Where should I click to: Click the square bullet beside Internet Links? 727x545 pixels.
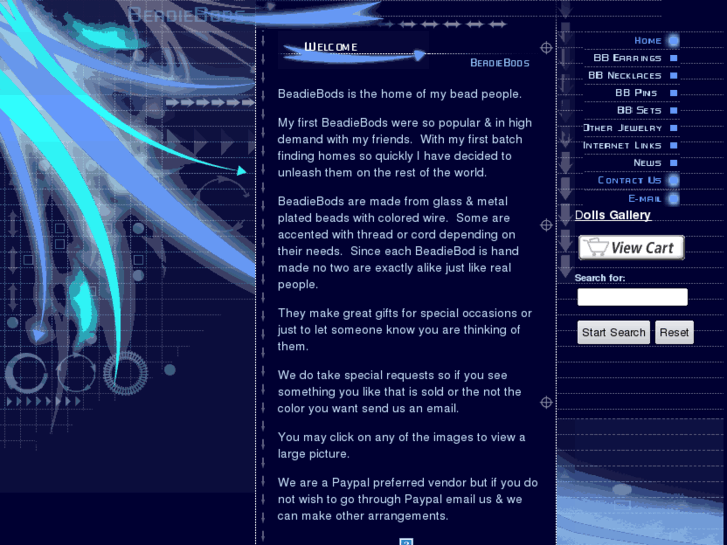click(674, 146)
